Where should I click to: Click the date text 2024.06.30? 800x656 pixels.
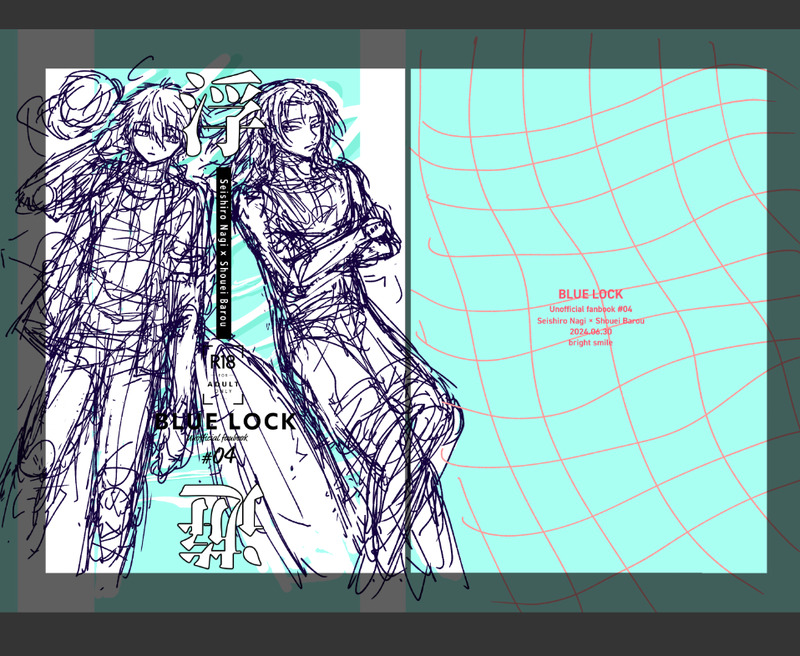591,332
